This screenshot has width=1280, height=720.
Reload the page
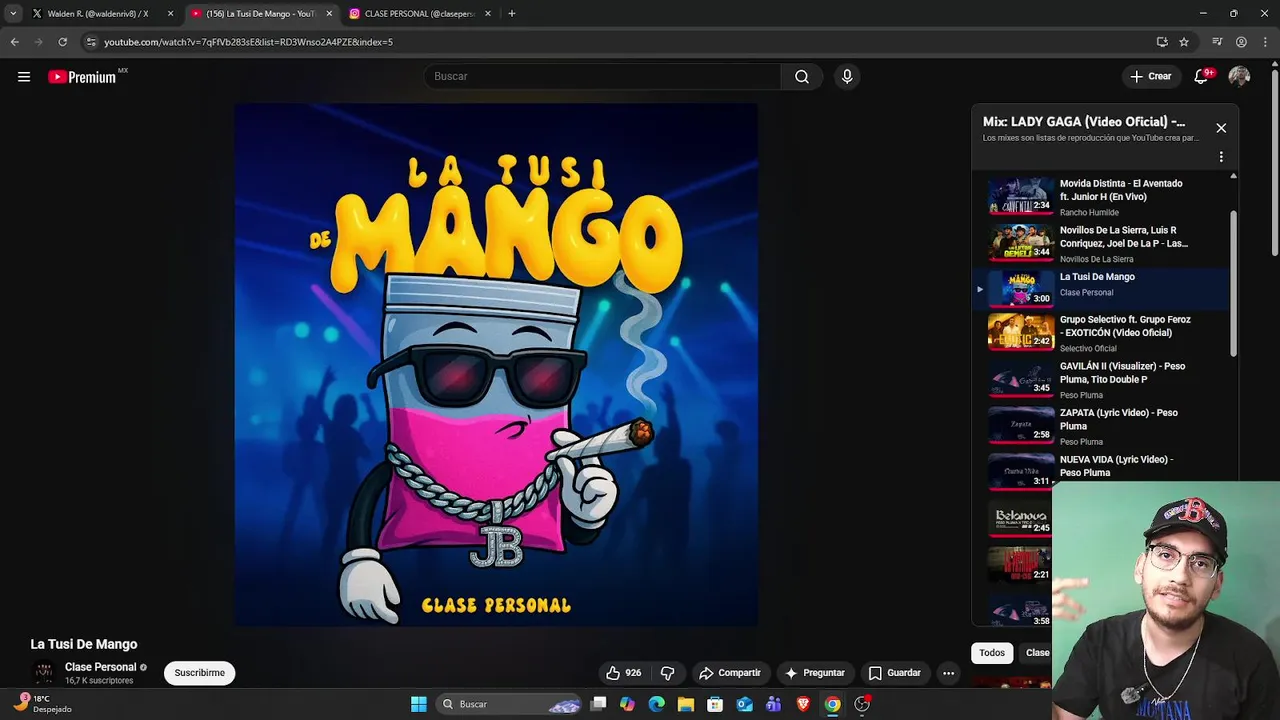[x=62, y=42]
